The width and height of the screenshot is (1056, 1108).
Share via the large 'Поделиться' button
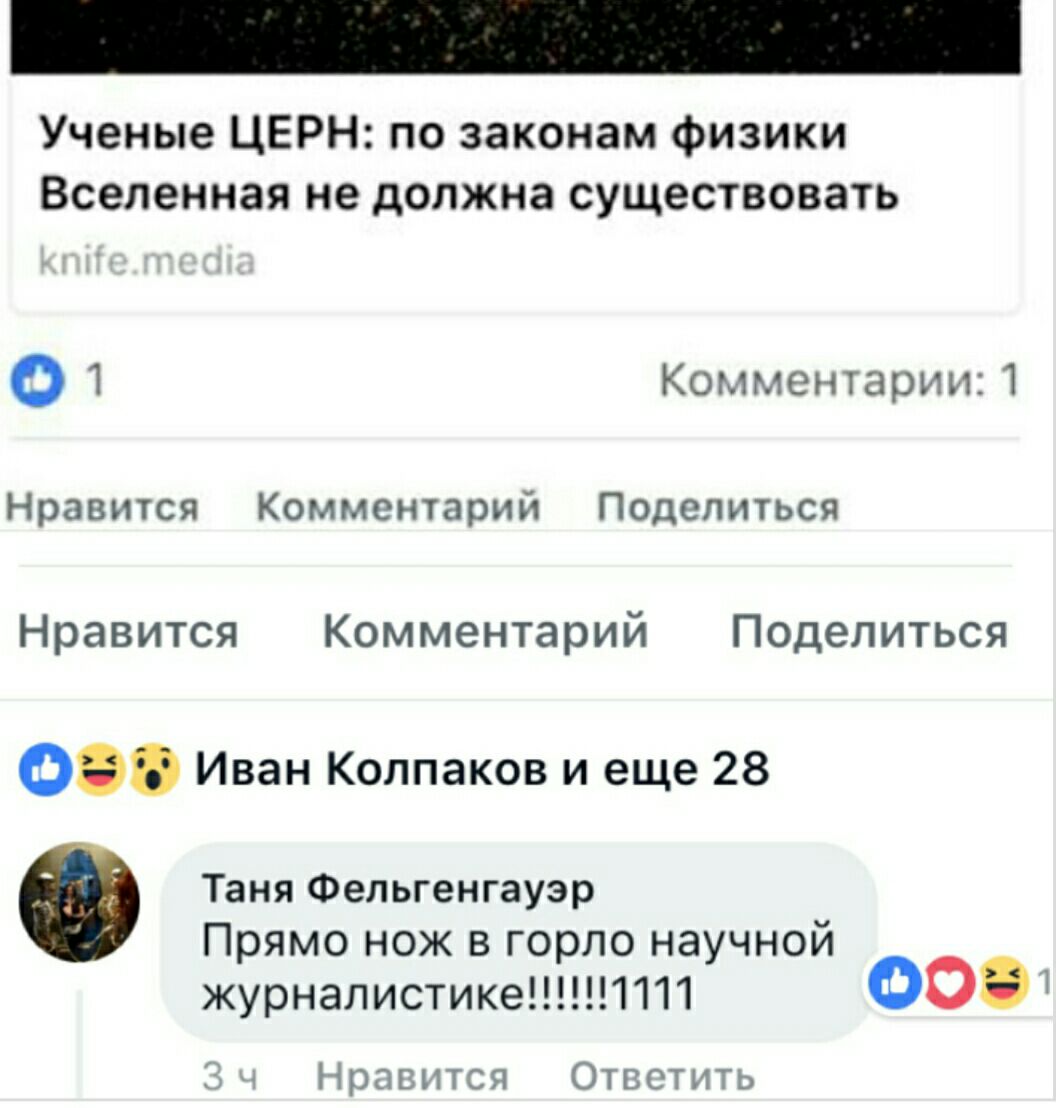pos(869,631)
